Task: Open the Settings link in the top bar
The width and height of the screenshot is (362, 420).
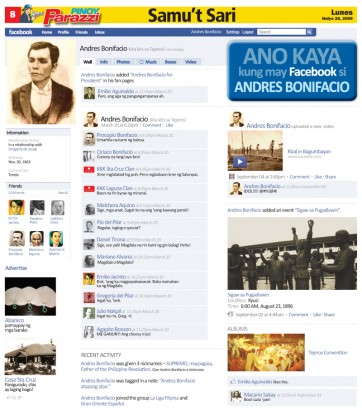Action: (233, 32)
